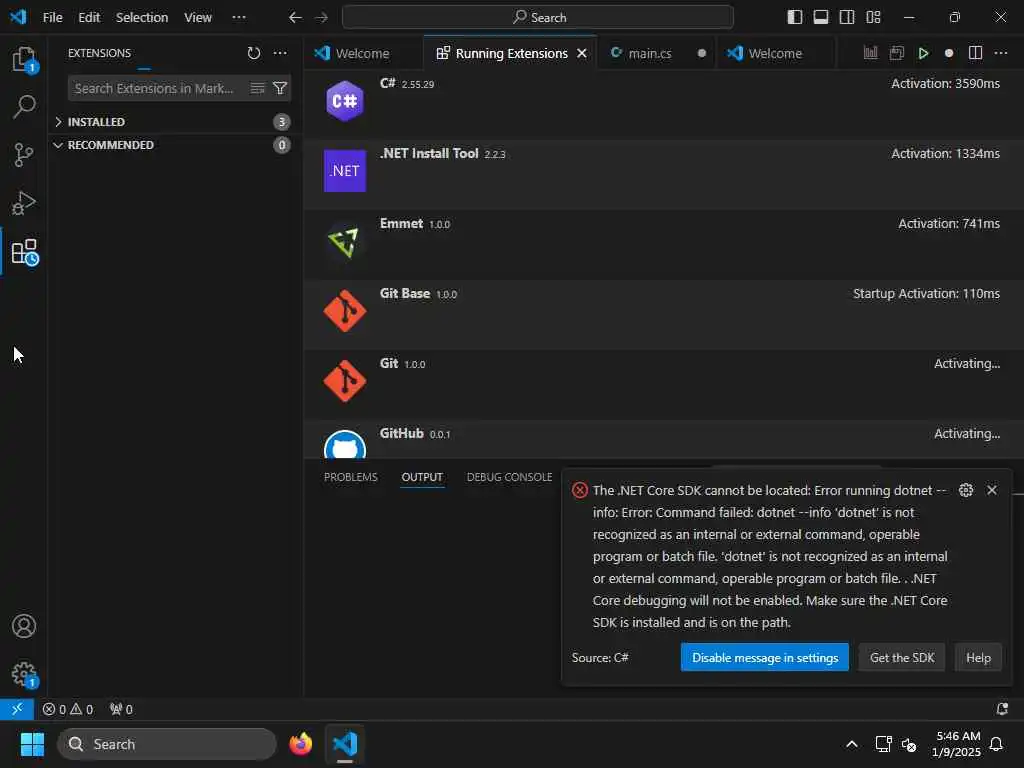Viewport: 1024px width, 768px height.
Task: Collapse the RECOMMENDED extensions section
Action: coord(175,145)
